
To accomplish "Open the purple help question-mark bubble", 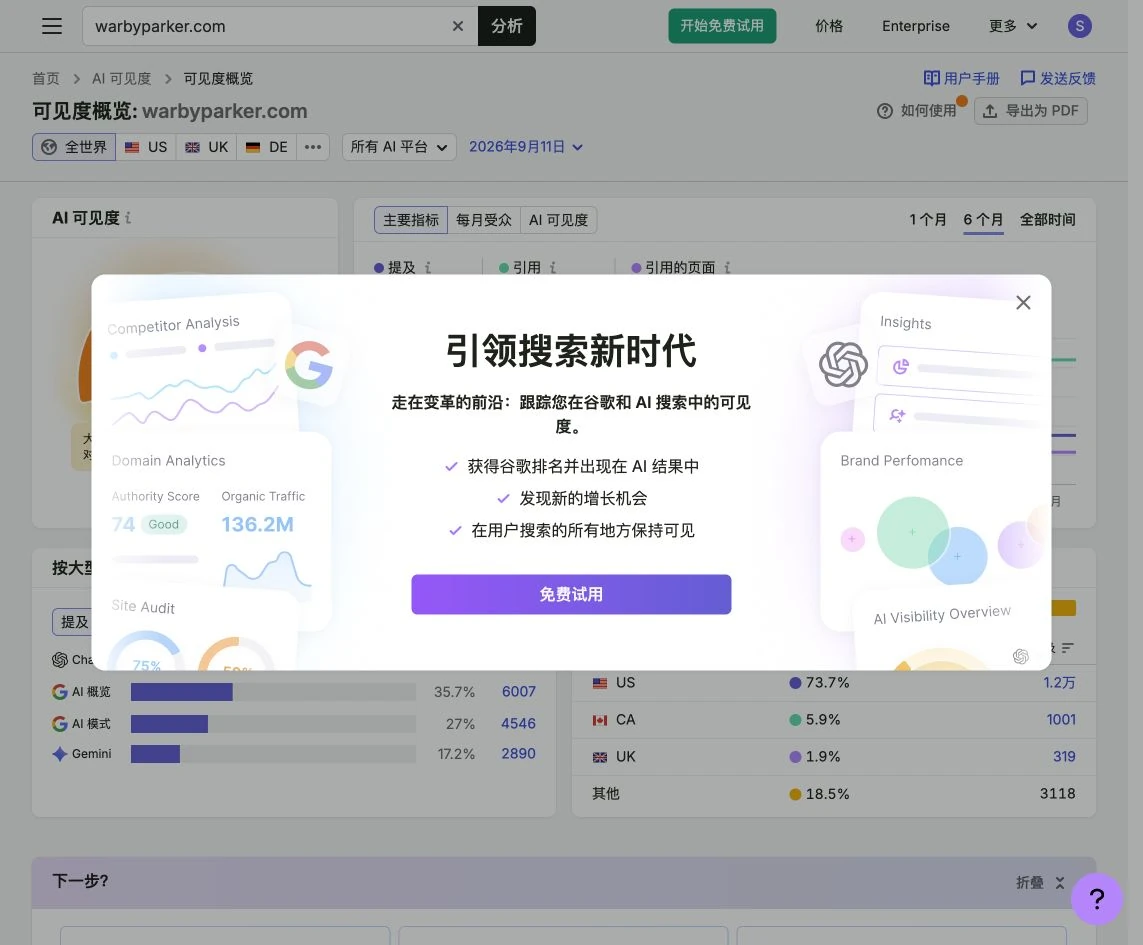I will pos(1096,898).
